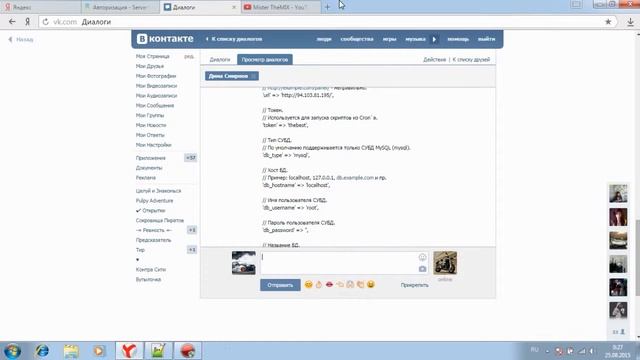
Task: Bookmark the page with the star icon
Action: [608, 22]
